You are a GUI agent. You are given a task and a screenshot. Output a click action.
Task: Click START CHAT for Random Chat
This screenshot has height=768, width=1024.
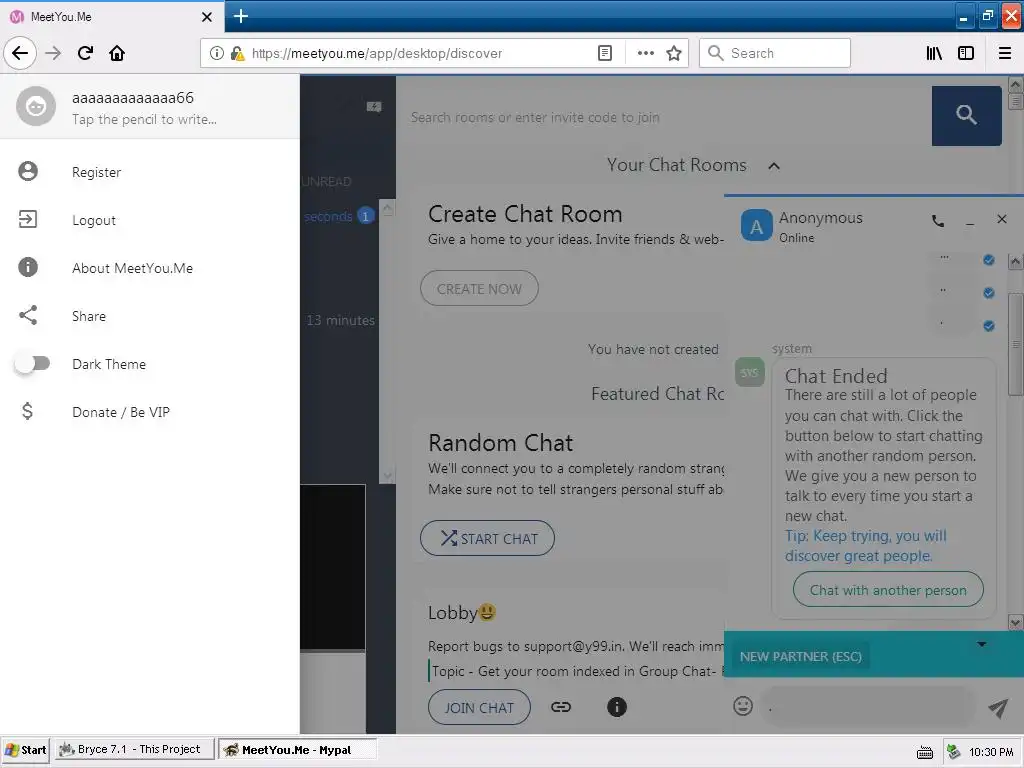[x=487, y=538]
